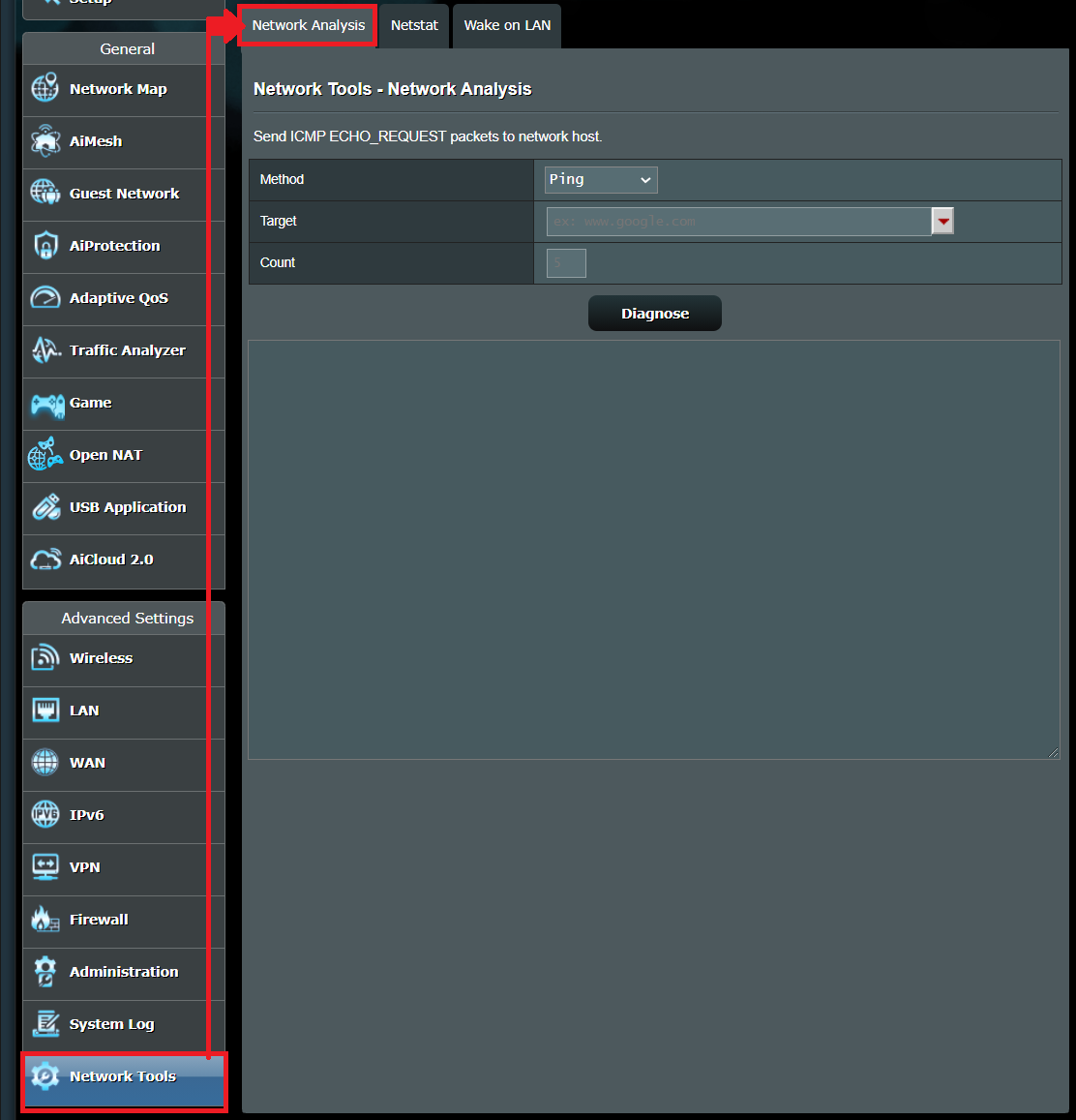Screen dimensions: 1076x1120
Task: Open the System Log label
Action: 111,1024
